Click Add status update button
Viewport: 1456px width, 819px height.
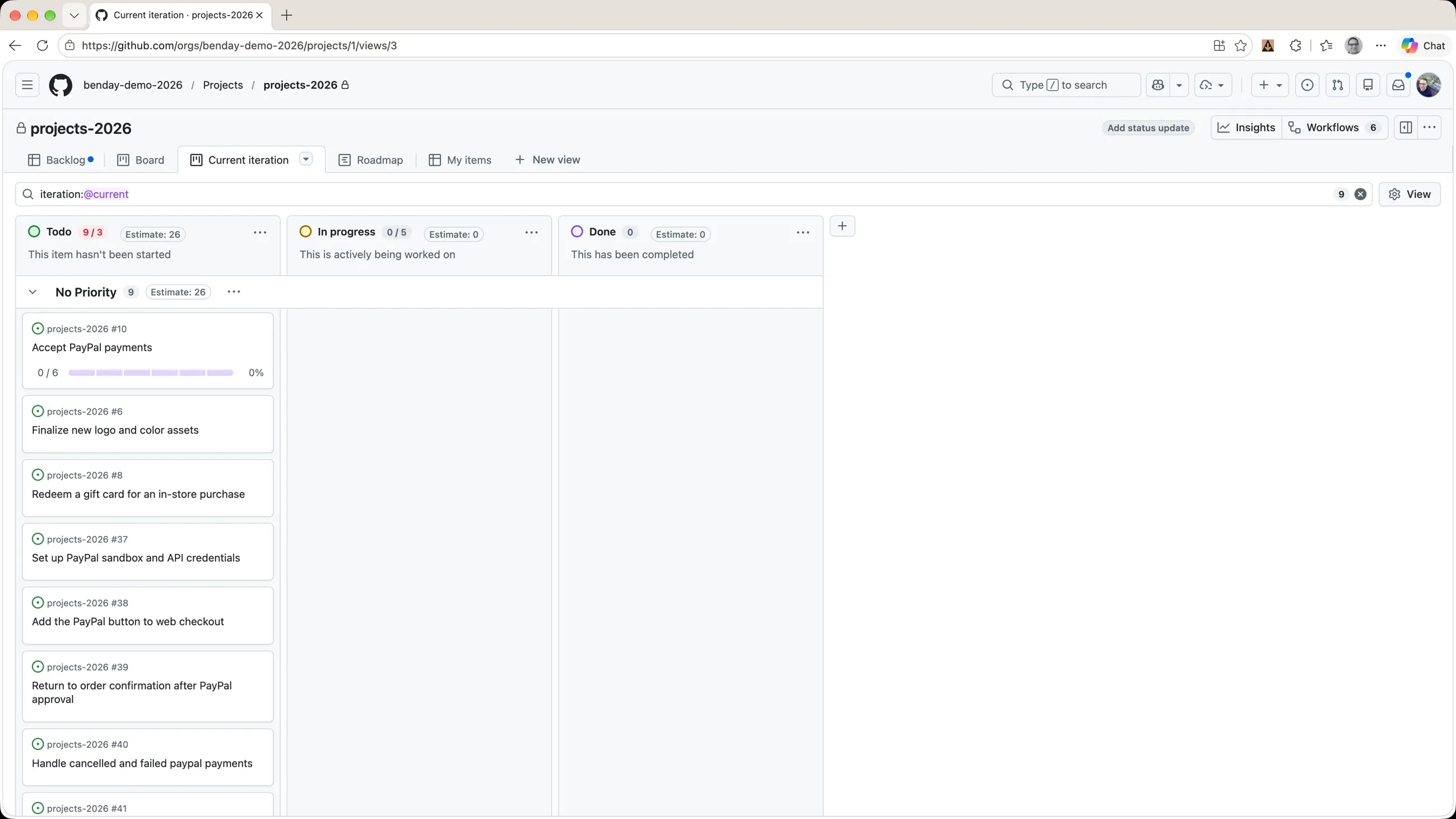1148,128
